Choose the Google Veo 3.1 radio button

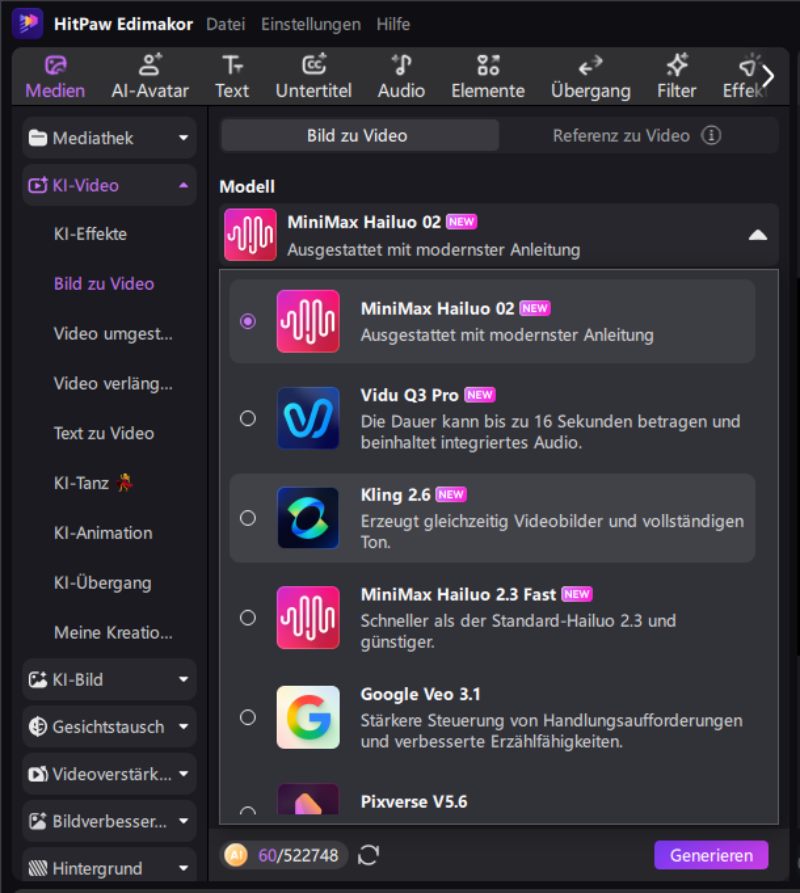pos(248,717)
